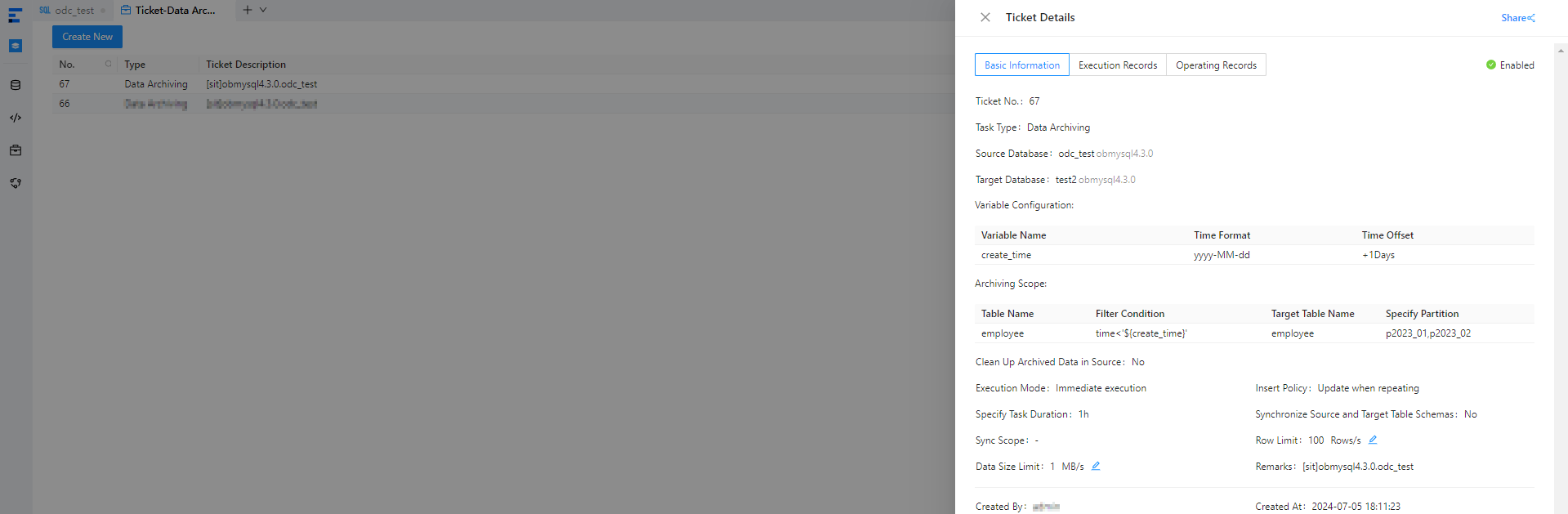The width and height of the screenshot is (1568, 514).
Task: Open the SQL code-brackets icon in the sidebar
Action: (16, 118)
